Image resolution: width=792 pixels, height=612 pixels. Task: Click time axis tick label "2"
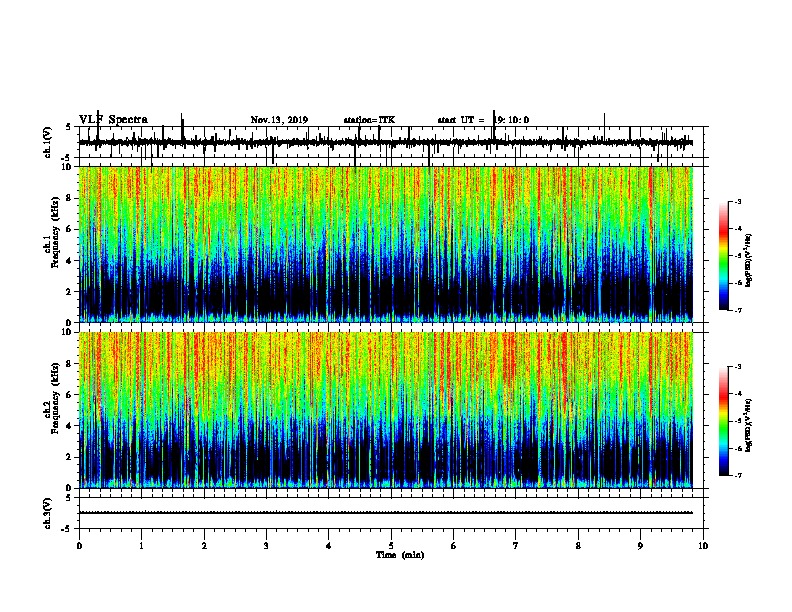204,546
